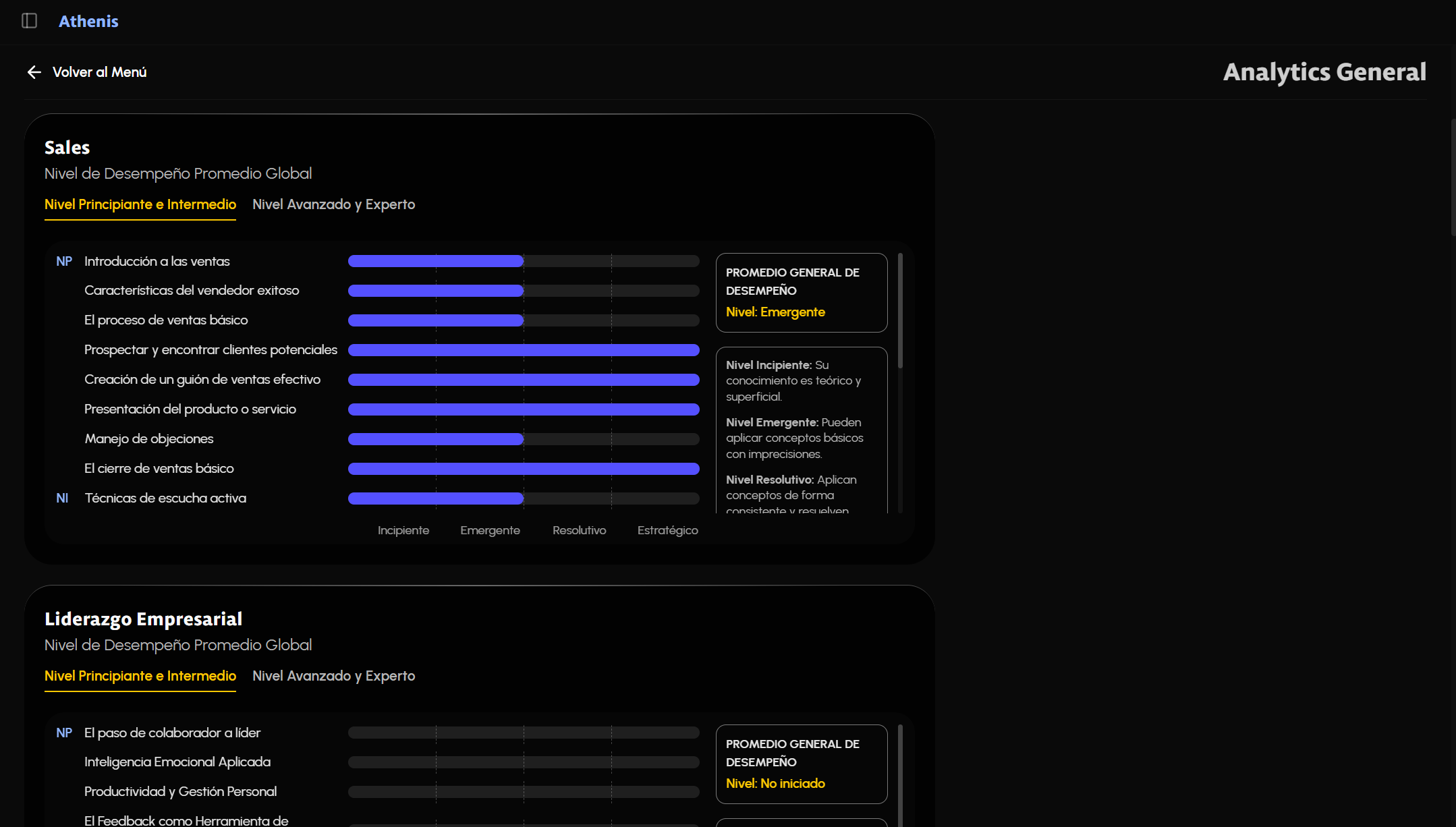
Task: Switch Liderazgo to Nivel Avanzado y Experto
Action: 333,676
